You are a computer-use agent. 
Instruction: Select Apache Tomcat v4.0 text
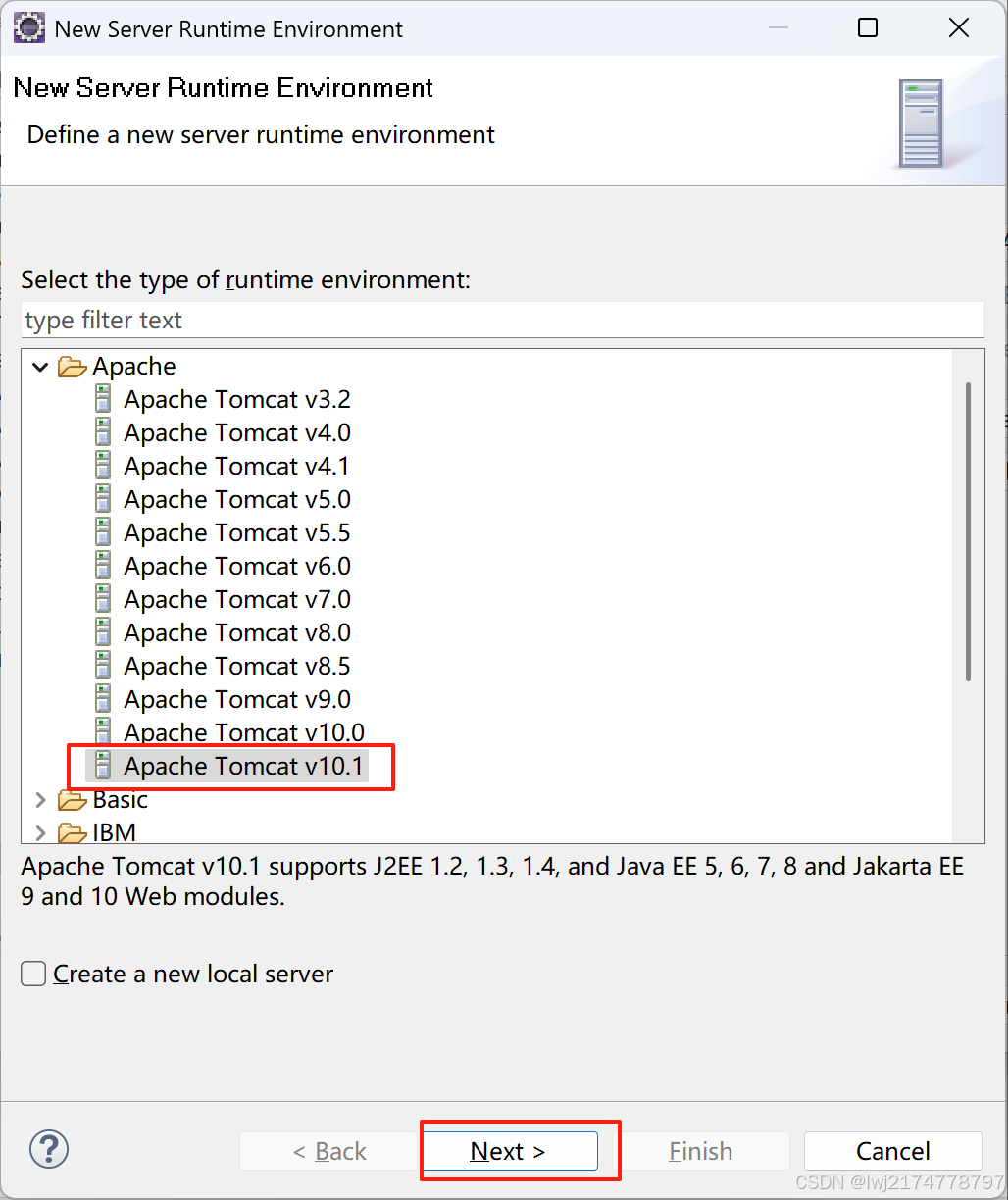point(237,432)
